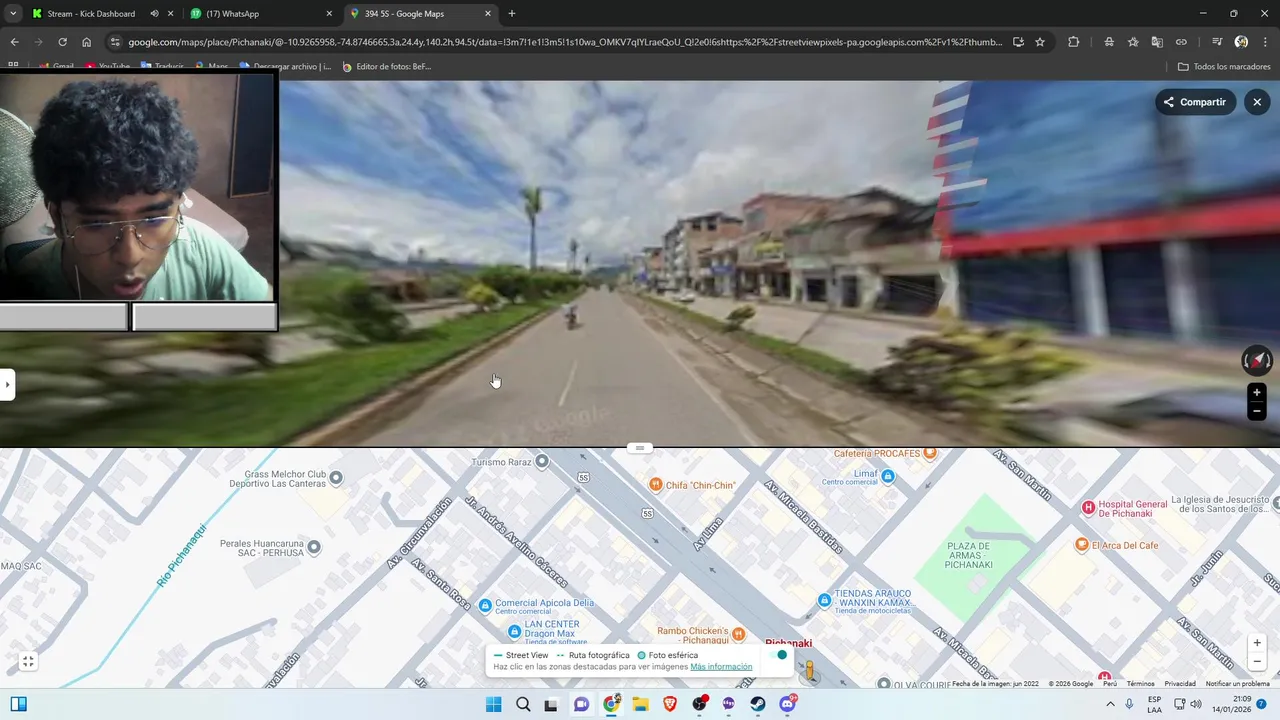
Task: Click Notificar un problema link
Action: coord(1237,684)
